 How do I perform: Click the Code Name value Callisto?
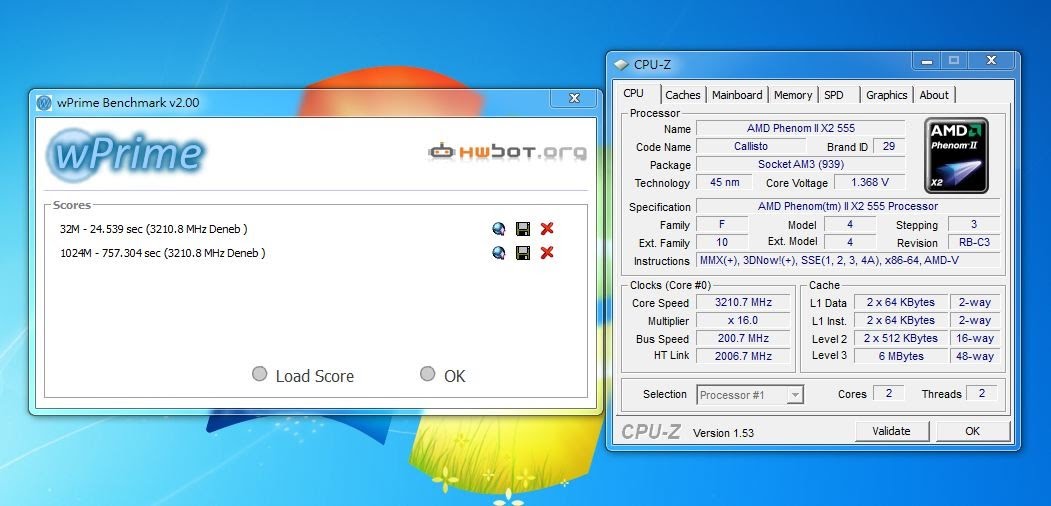[x=751, y=146]
